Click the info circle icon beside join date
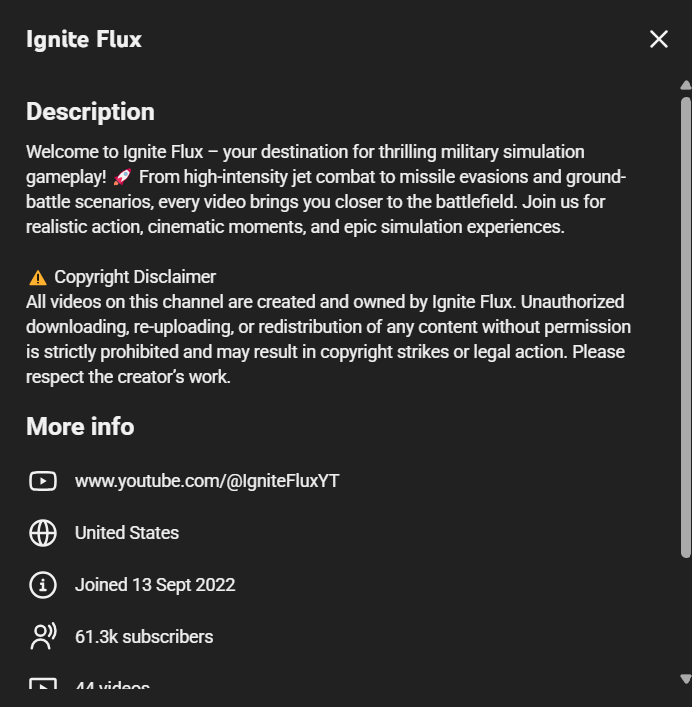The width and height of the screenshot is (692, 707). [43, 585]
